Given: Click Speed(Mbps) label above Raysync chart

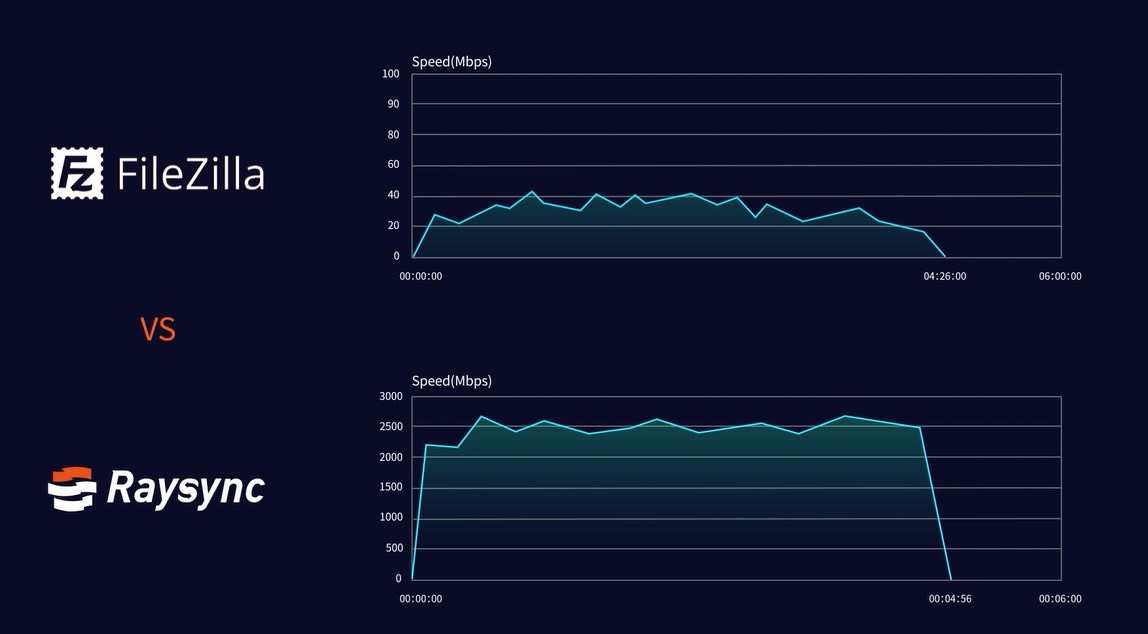Looking at the screenshot, I should (x=452, y=381).
